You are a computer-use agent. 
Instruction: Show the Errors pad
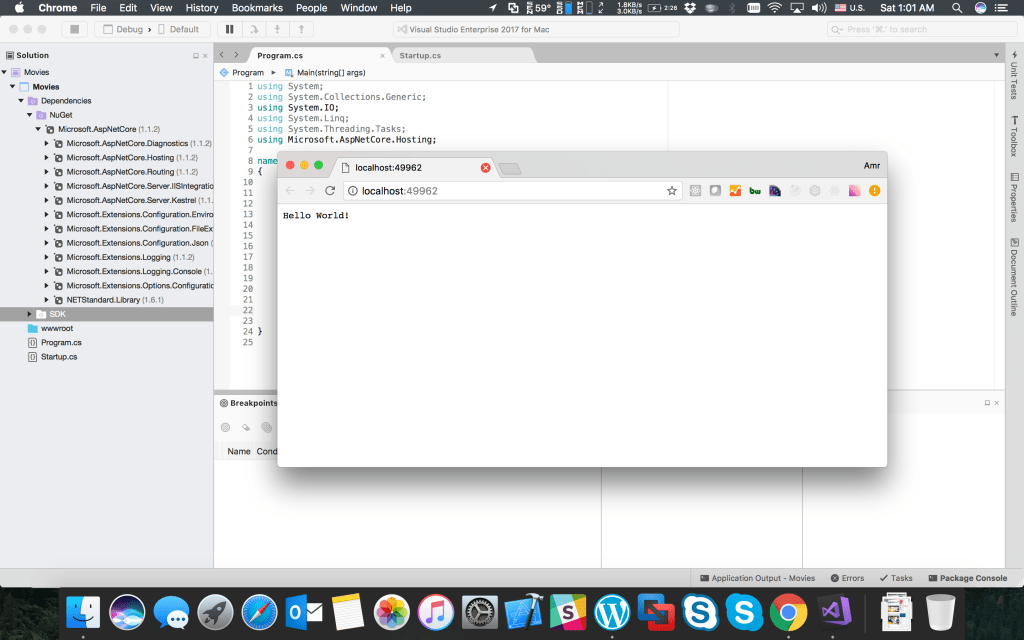[x=847, y=578]
